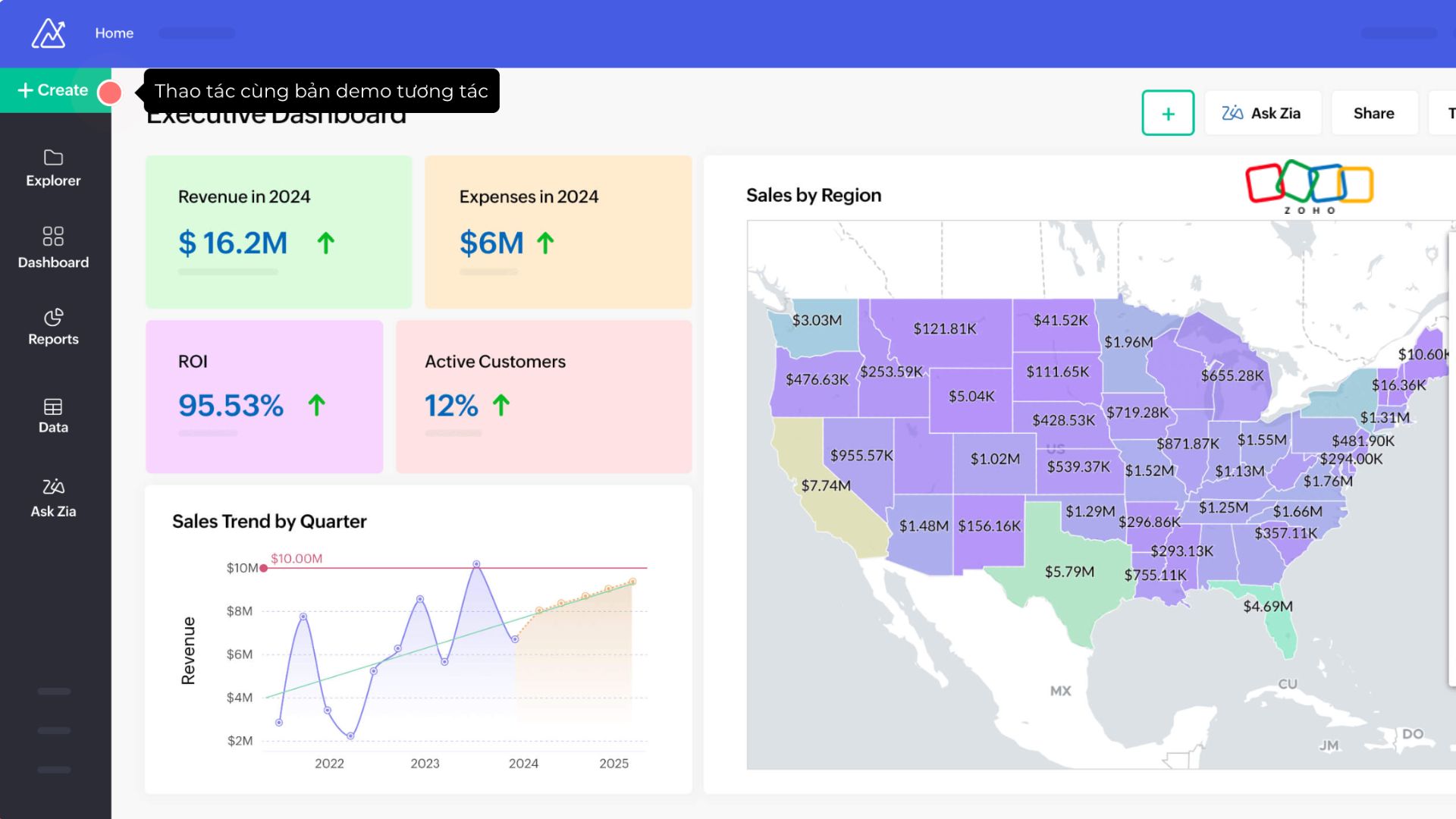The image size is (1456, 819).
Task: Click the green plus add button
Action: (x=1168, y=113)
